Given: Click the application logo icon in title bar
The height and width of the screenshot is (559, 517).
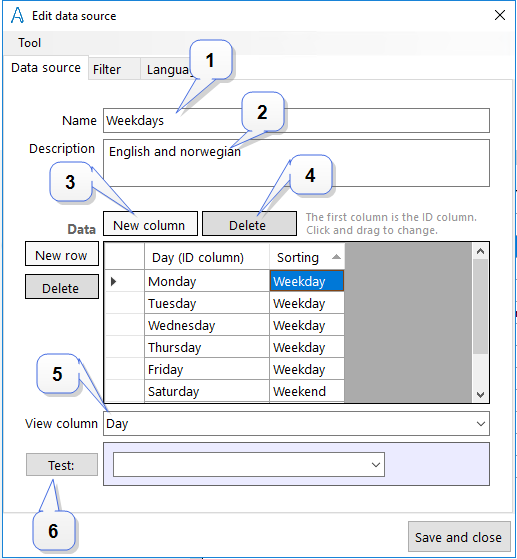Looking at the screenshot, I should pyautogui.click(x=17, y=15).
